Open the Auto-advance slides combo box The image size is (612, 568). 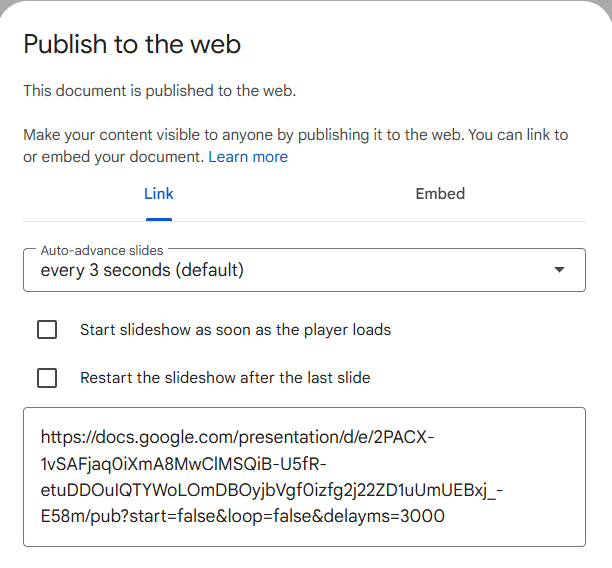[x=304, y=270]
